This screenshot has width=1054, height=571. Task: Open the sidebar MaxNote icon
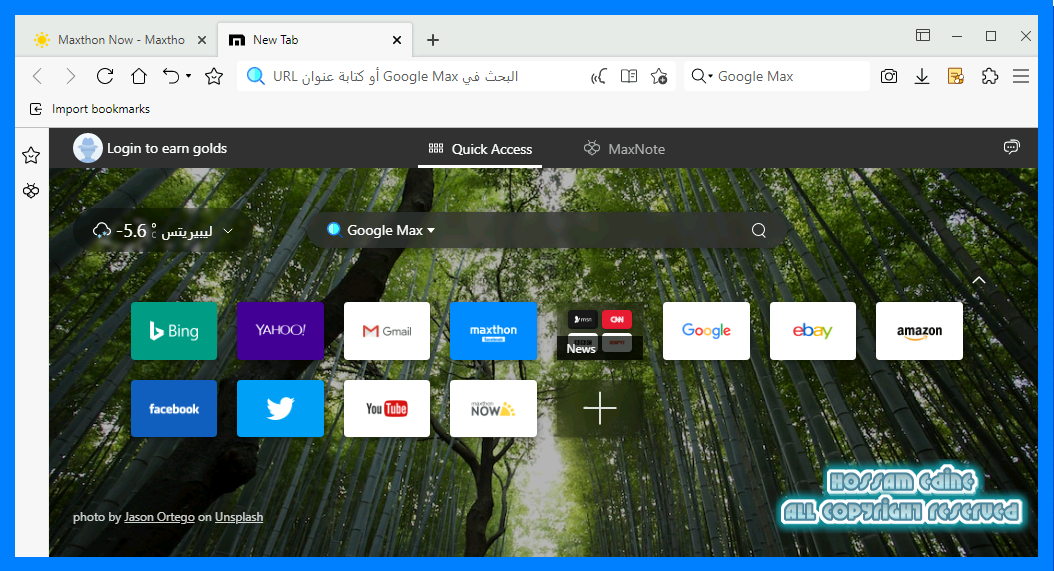[x=31, y=191]
